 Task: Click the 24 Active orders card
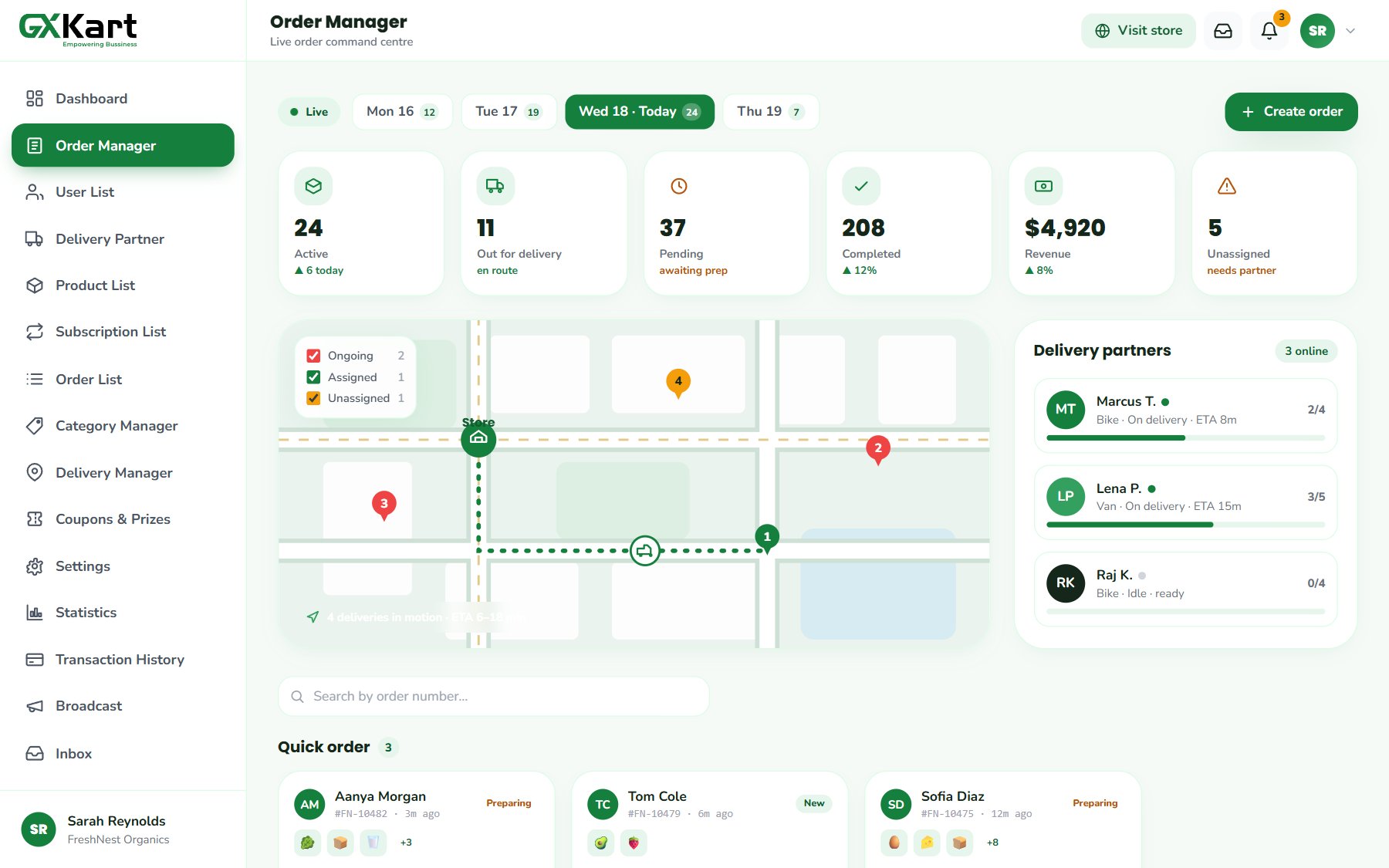pyautogui.click(x=361, y=223)
